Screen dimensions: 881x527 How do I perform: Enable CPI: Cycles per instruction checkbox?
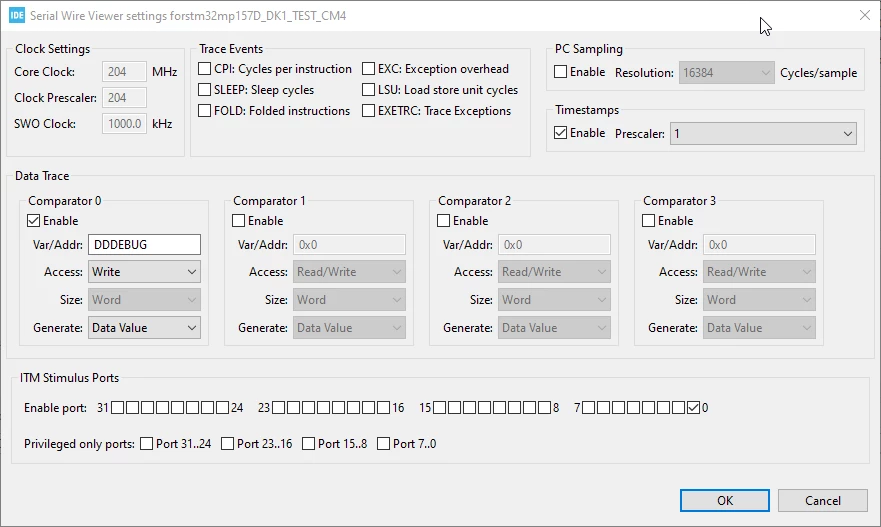[x=205, y=69]
